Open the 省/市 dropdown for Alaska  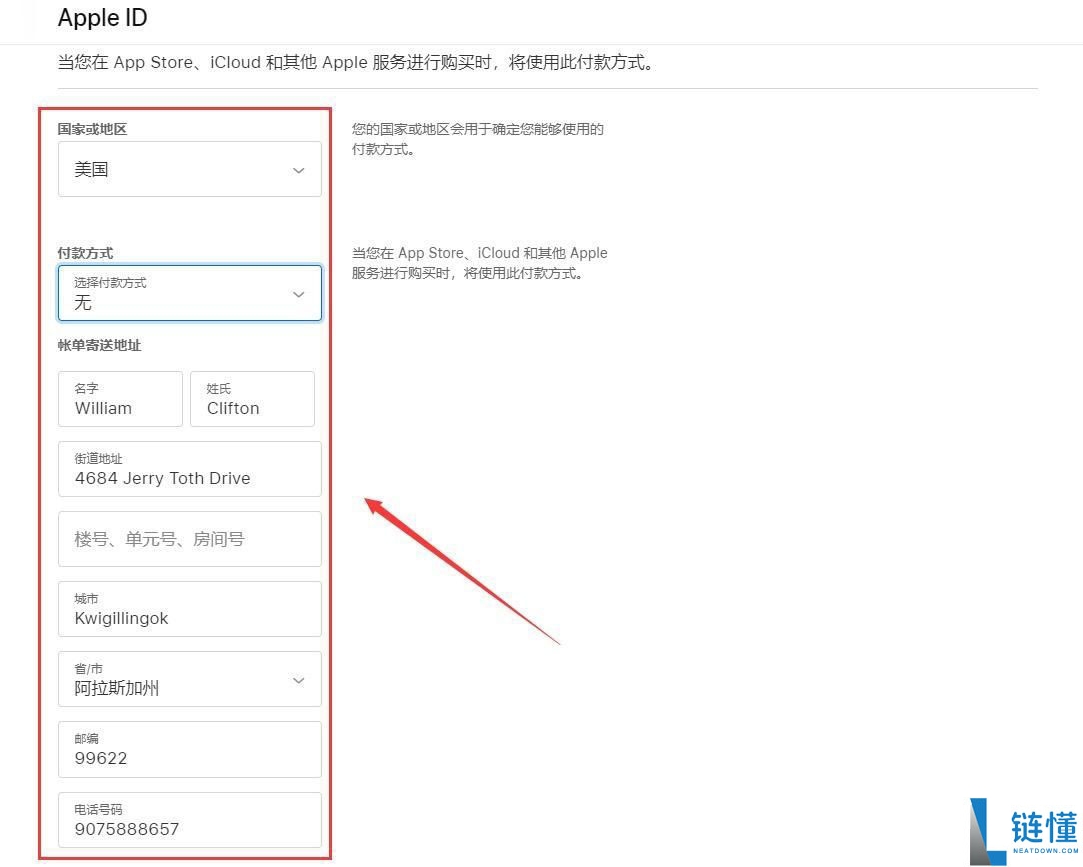pos(190,679)
